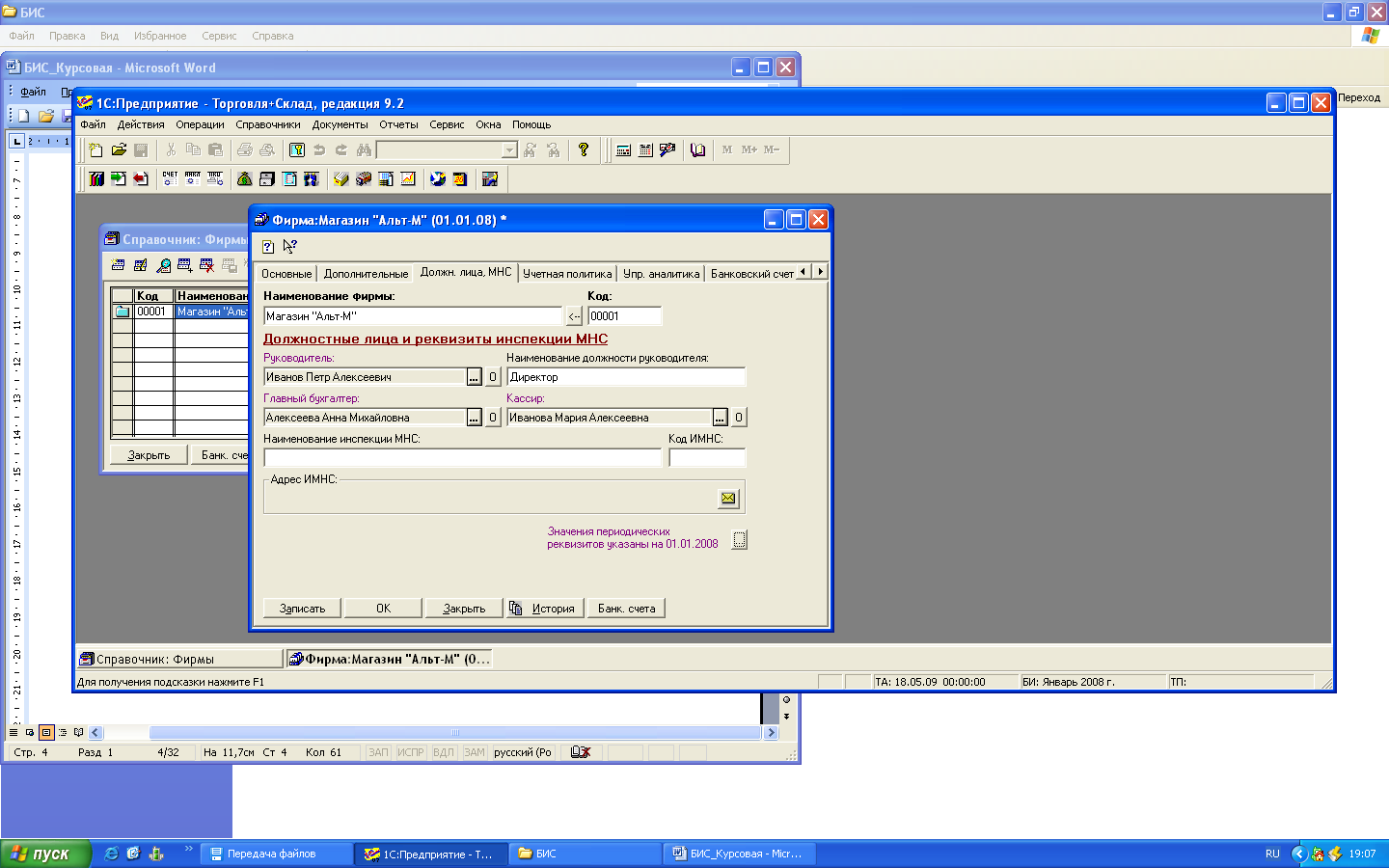Click the <-- button next to firm name
The width and height of the screenshot is (1389, 868).
[x=574, y=315]
